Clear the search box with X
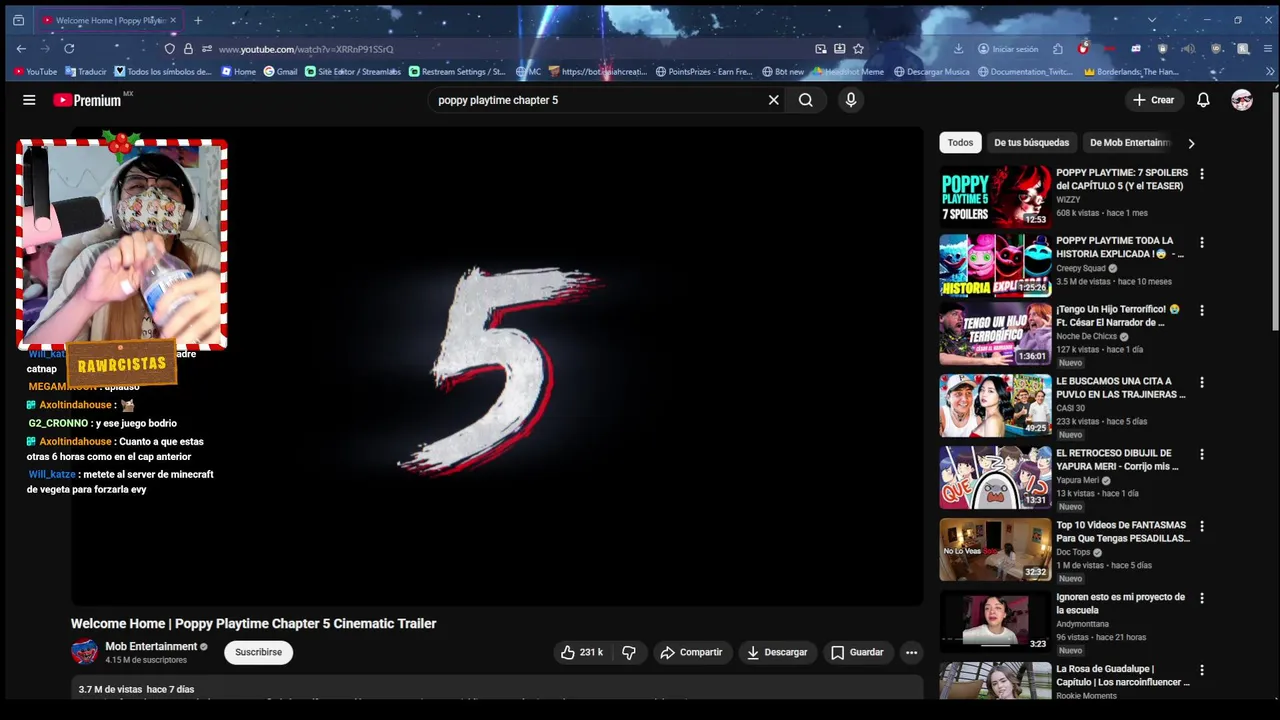Image resolution: width=1280 pixels, height=720 pixels. (773, 100)
